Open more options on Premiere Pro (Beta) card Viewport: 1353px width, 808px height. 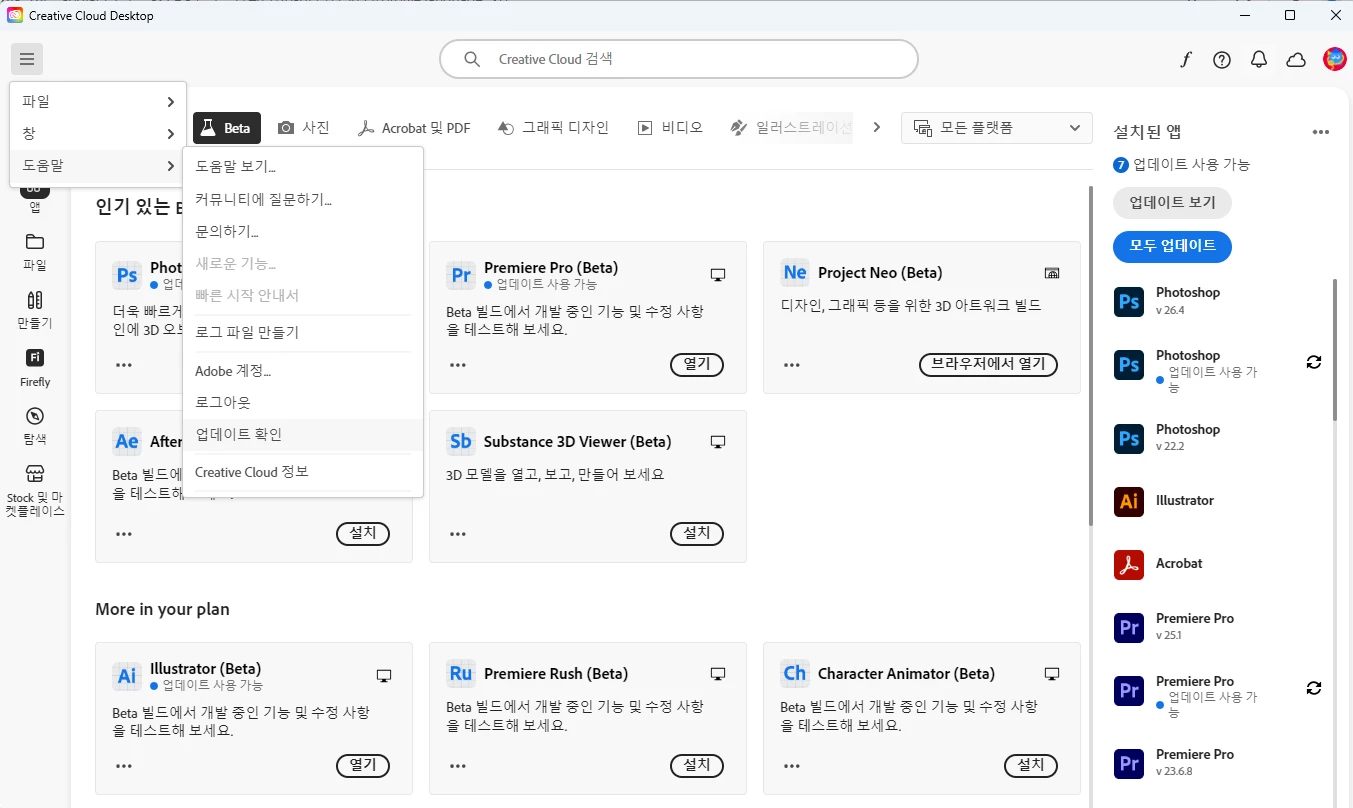point(458,365)
